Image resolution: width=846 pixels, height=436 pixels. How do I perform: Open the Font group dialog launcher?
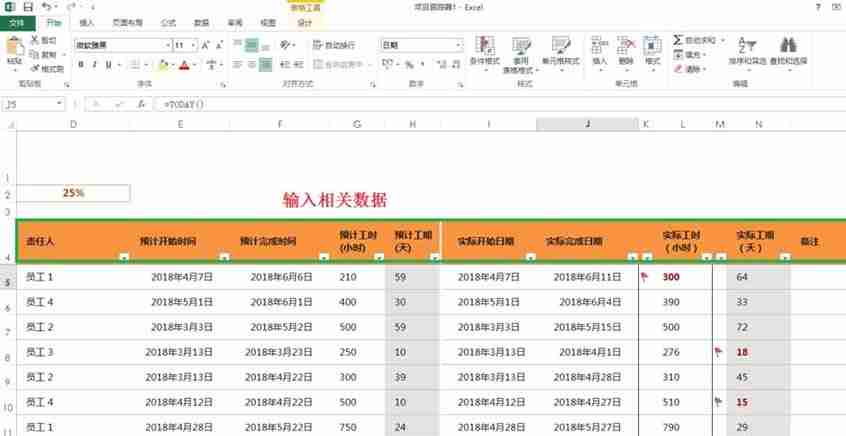tap(223, 85)
